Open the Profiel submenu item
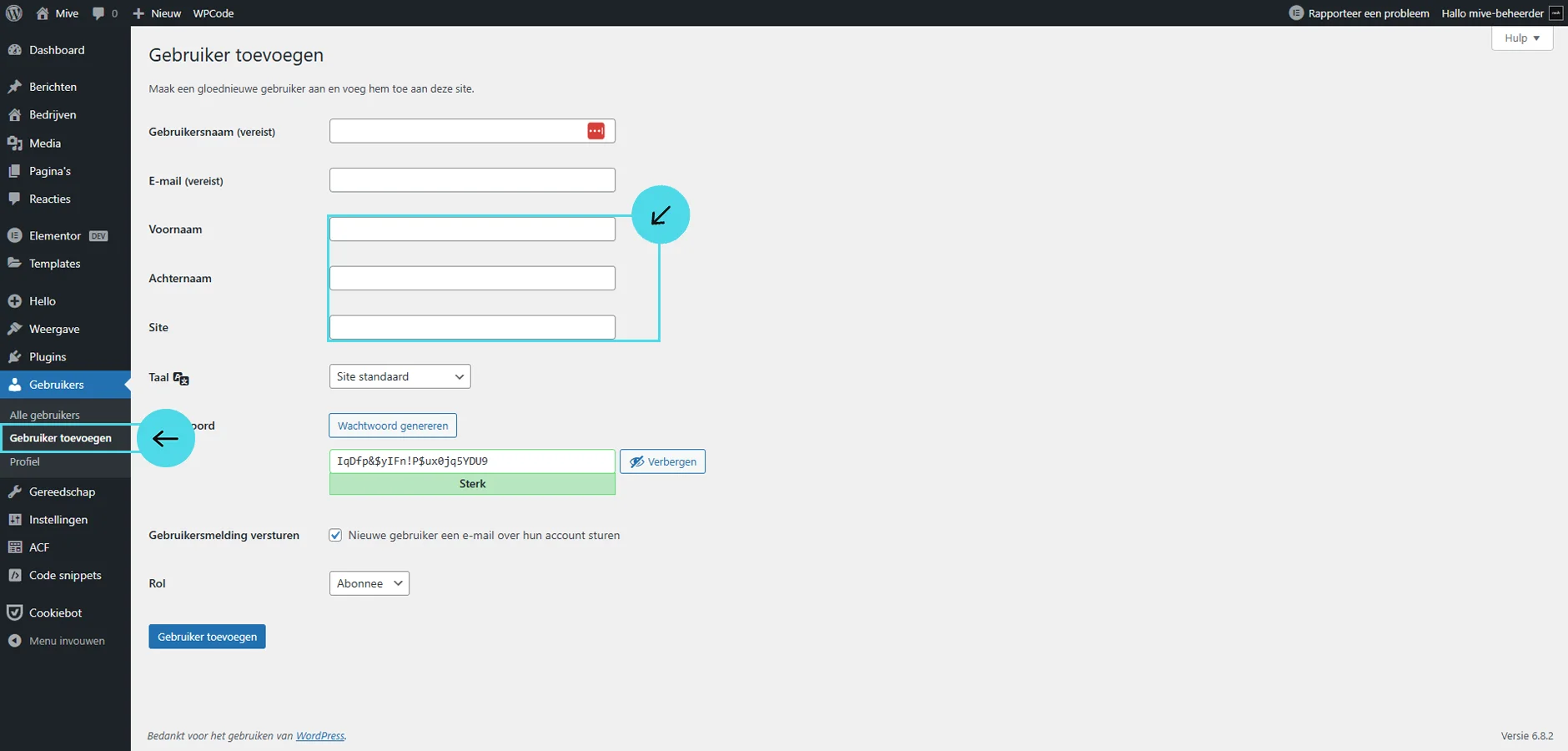Screen dimensions: 1568x751 coord(25,462)
